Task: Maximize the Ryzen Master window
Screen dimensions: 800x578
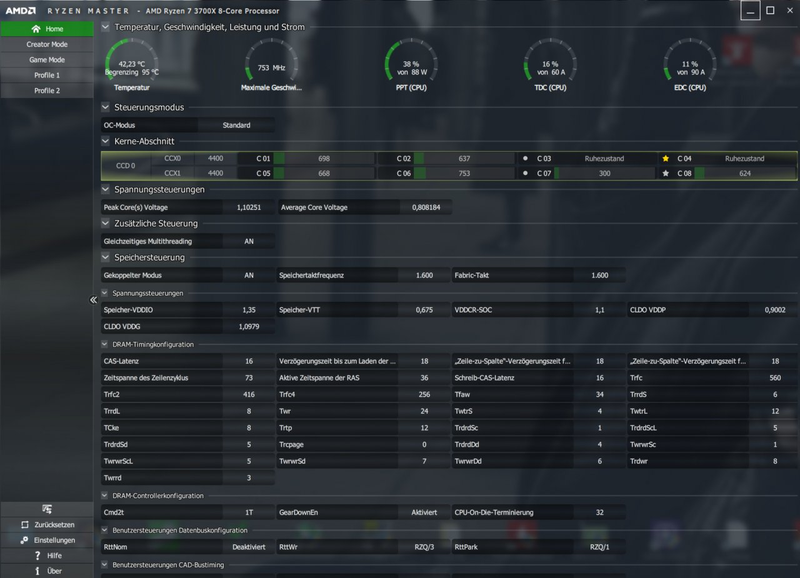Action: pyautogui.click(x=770, y=11)
